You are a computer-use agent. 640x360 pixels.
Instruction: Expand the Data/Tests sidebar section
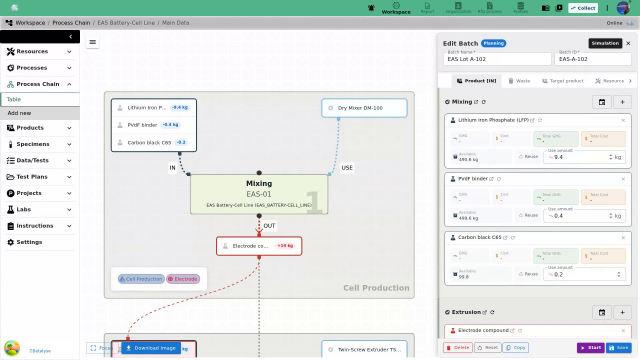[x=40, y=160]
